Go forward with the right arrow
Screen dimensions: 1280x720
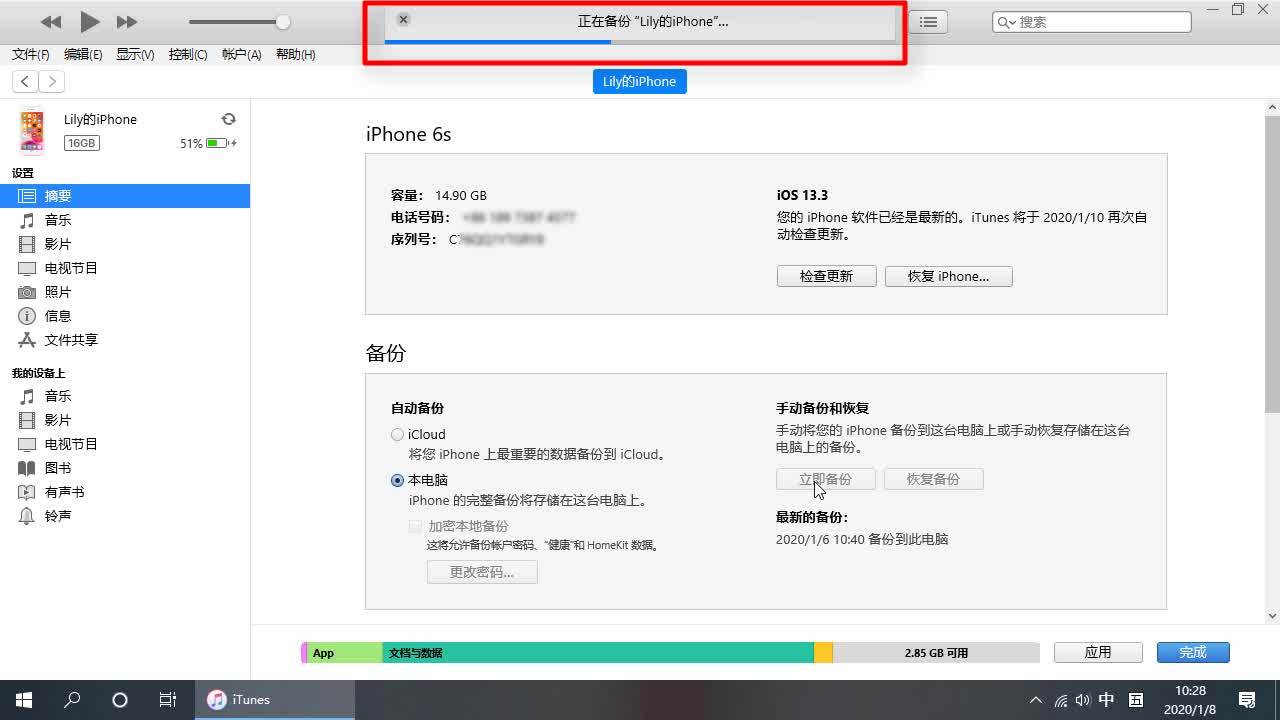[51, 81]
